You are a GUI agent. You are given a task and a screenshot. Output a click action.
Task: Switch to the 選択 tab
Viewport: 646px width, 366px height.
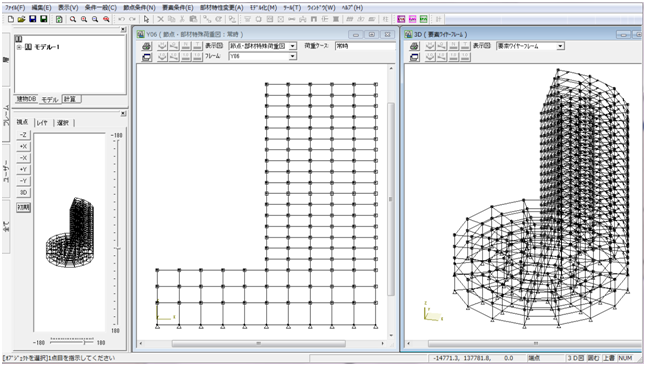click(63, 122)
